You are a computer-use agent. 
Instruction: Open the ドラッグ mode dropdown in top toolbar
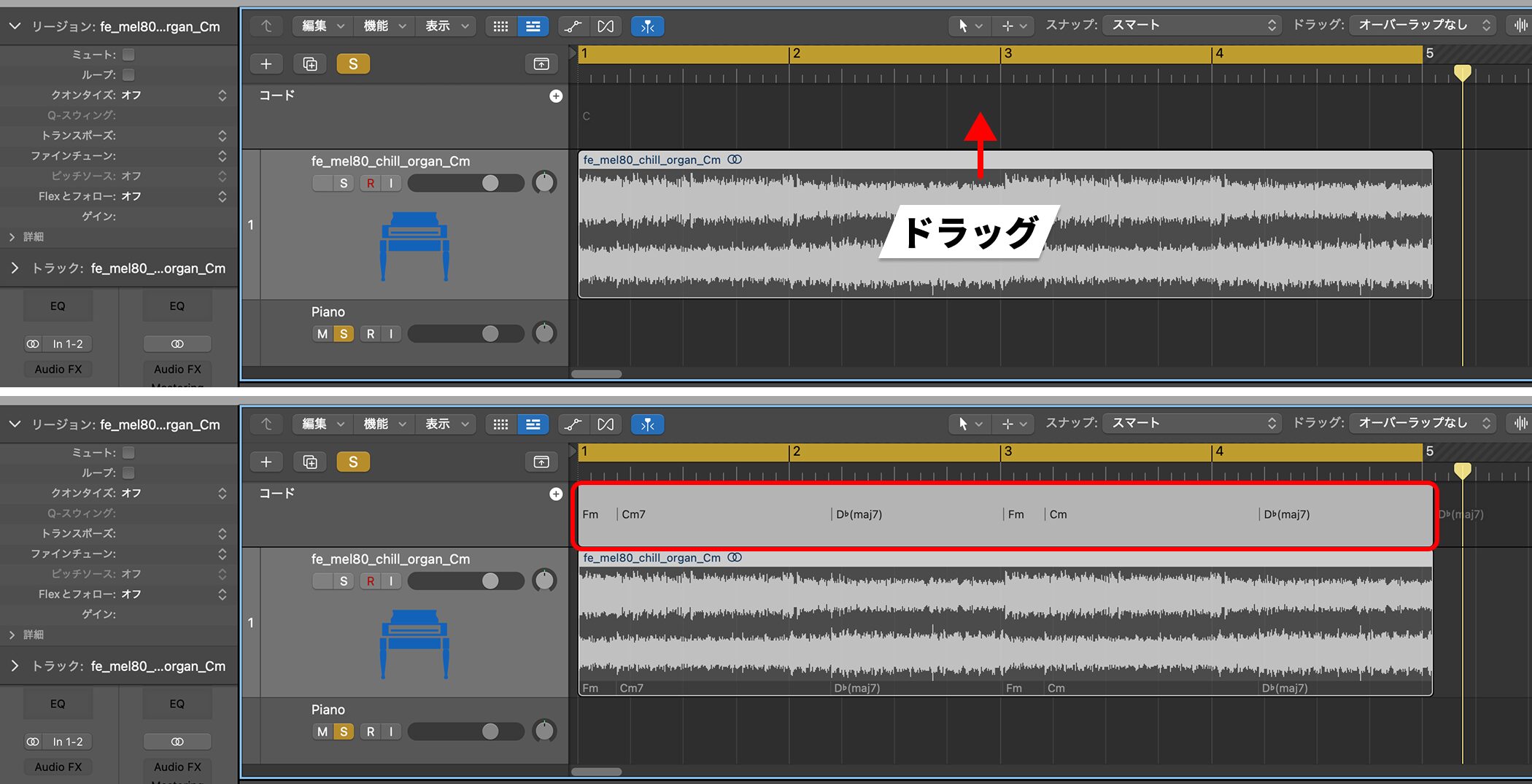[1423, 26]
